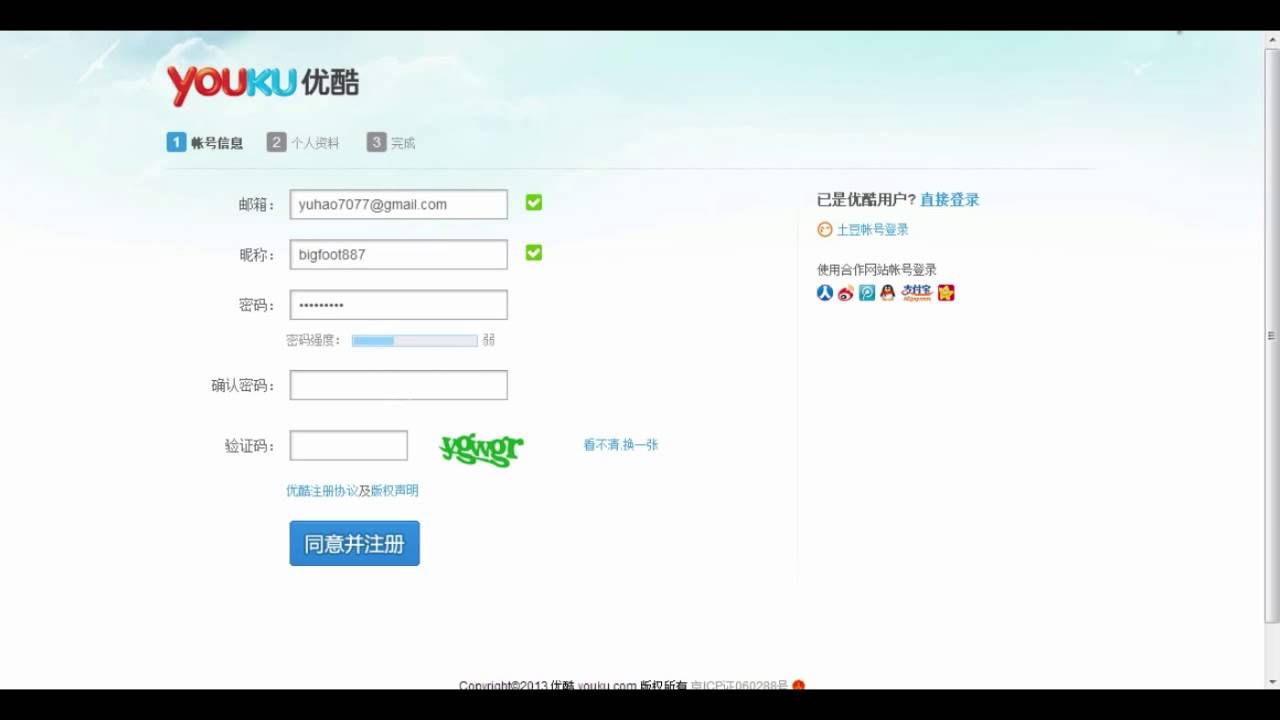Select step 2 个人资料 tab
The width and height of the screenshot is (1280, 720).
click(303, 143)
